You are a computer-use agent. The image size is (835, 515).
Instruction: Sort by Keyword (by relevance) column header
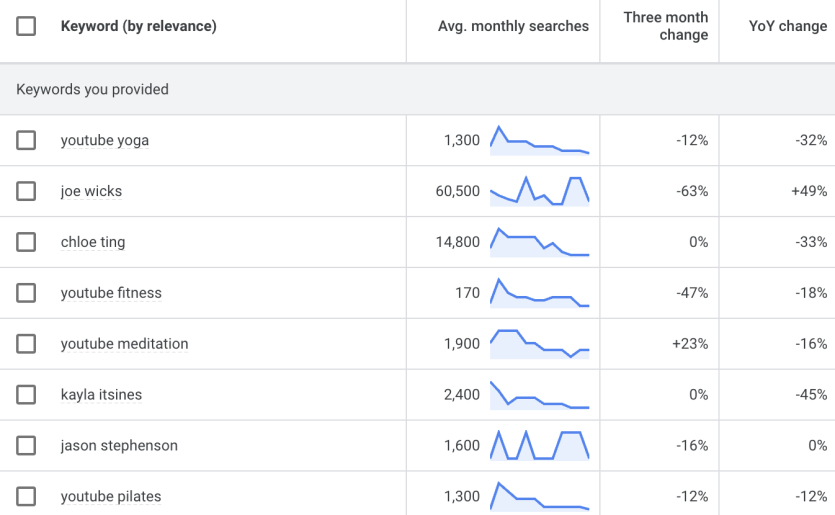[x=138, y=26]
